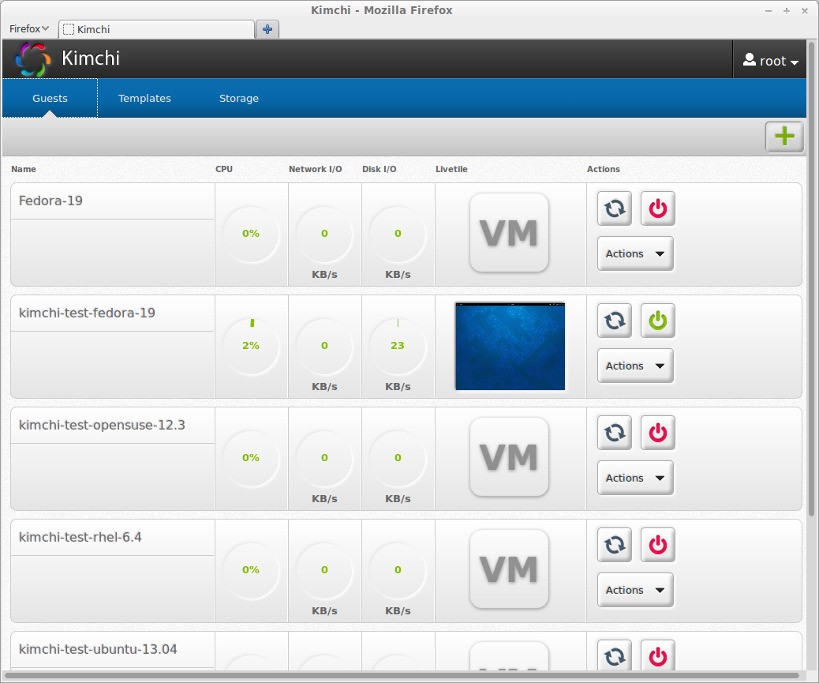819x683 pixels.
Task: Click the Kimchi title text in header
Action: coord(90,58)
